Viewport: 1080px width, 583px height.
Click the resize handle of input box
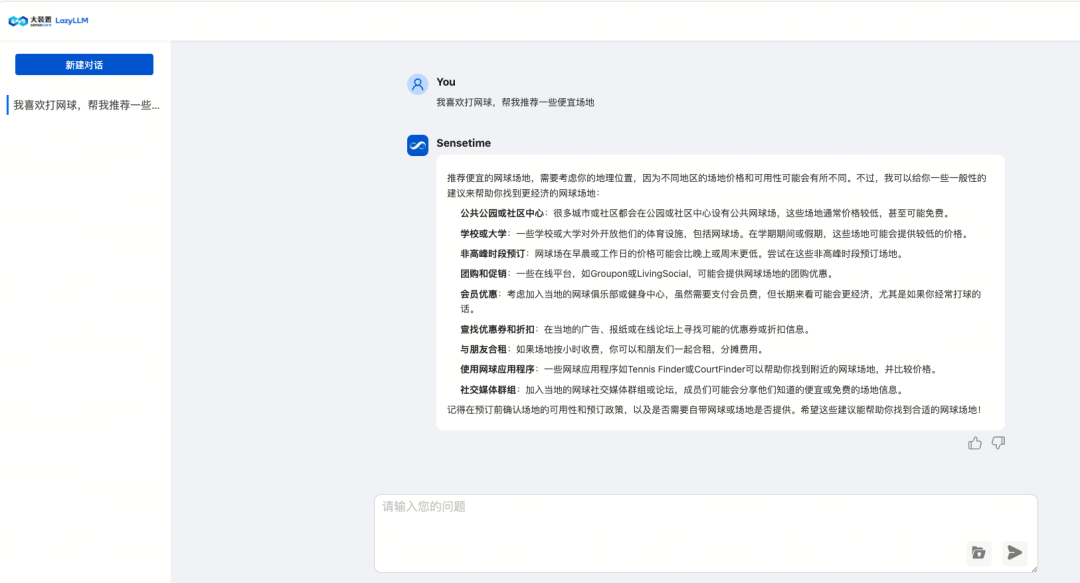pyautogui.click(x=1033, y=569)
